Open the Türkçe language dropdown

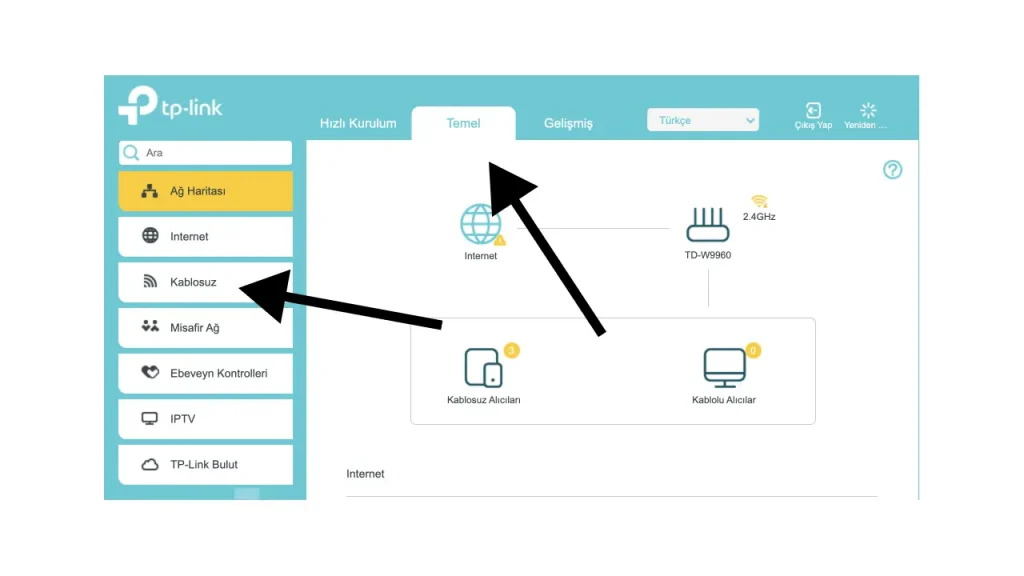pyautogui.click(x=703, y=120)
